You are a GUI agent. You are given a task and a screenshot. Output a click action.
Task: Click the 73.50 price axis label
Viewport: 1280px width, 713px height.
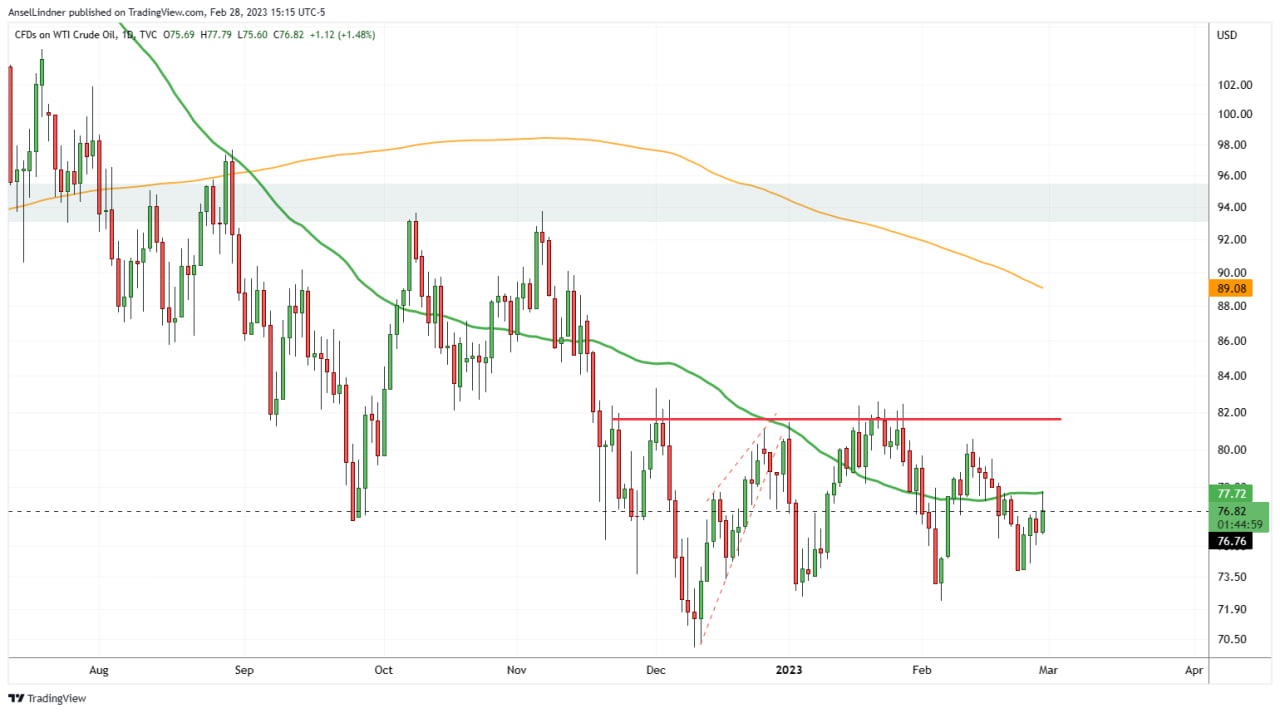click(1232, 577)
